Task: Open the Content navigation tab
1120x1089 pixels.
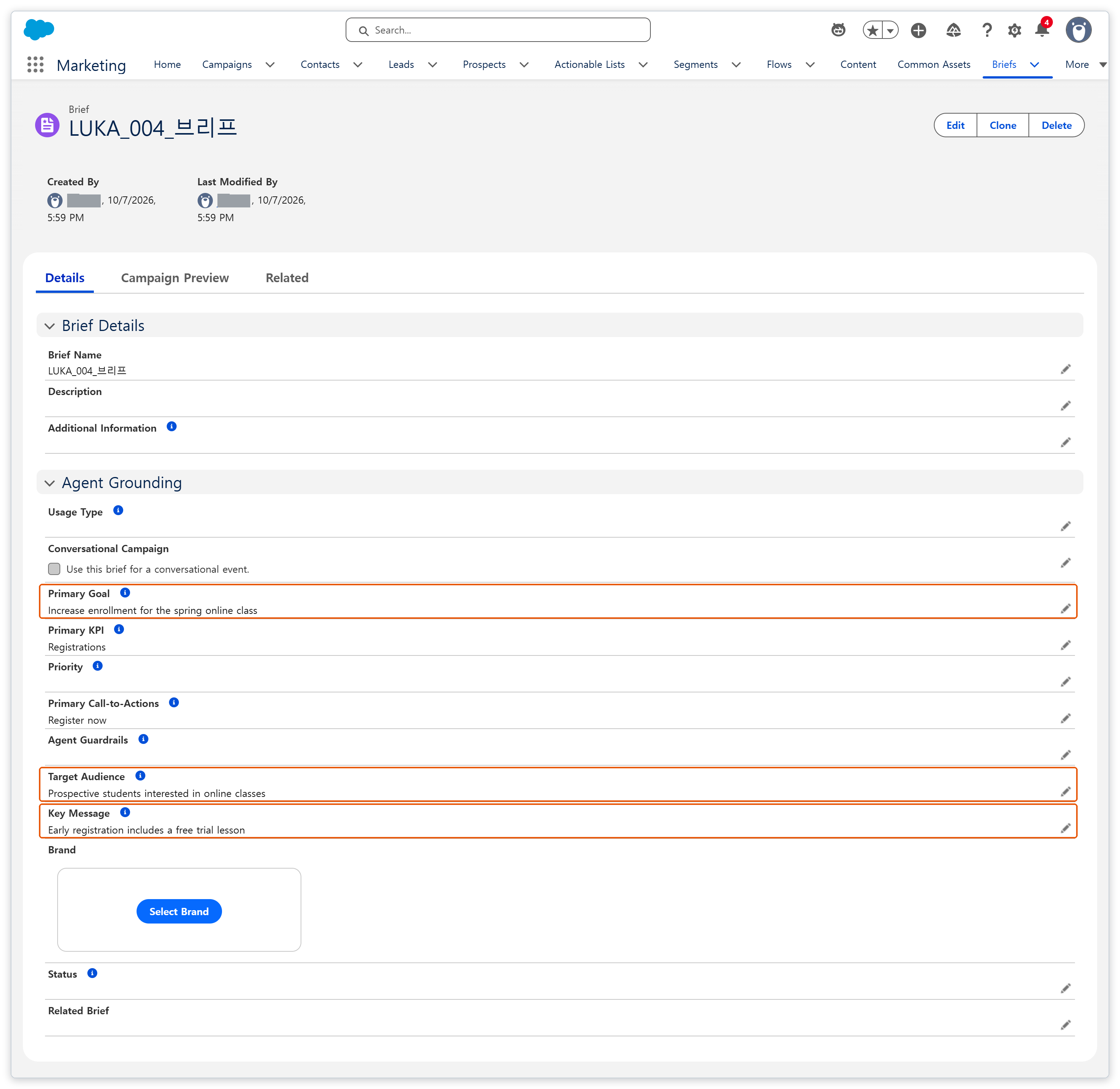Action: [858, 65]
